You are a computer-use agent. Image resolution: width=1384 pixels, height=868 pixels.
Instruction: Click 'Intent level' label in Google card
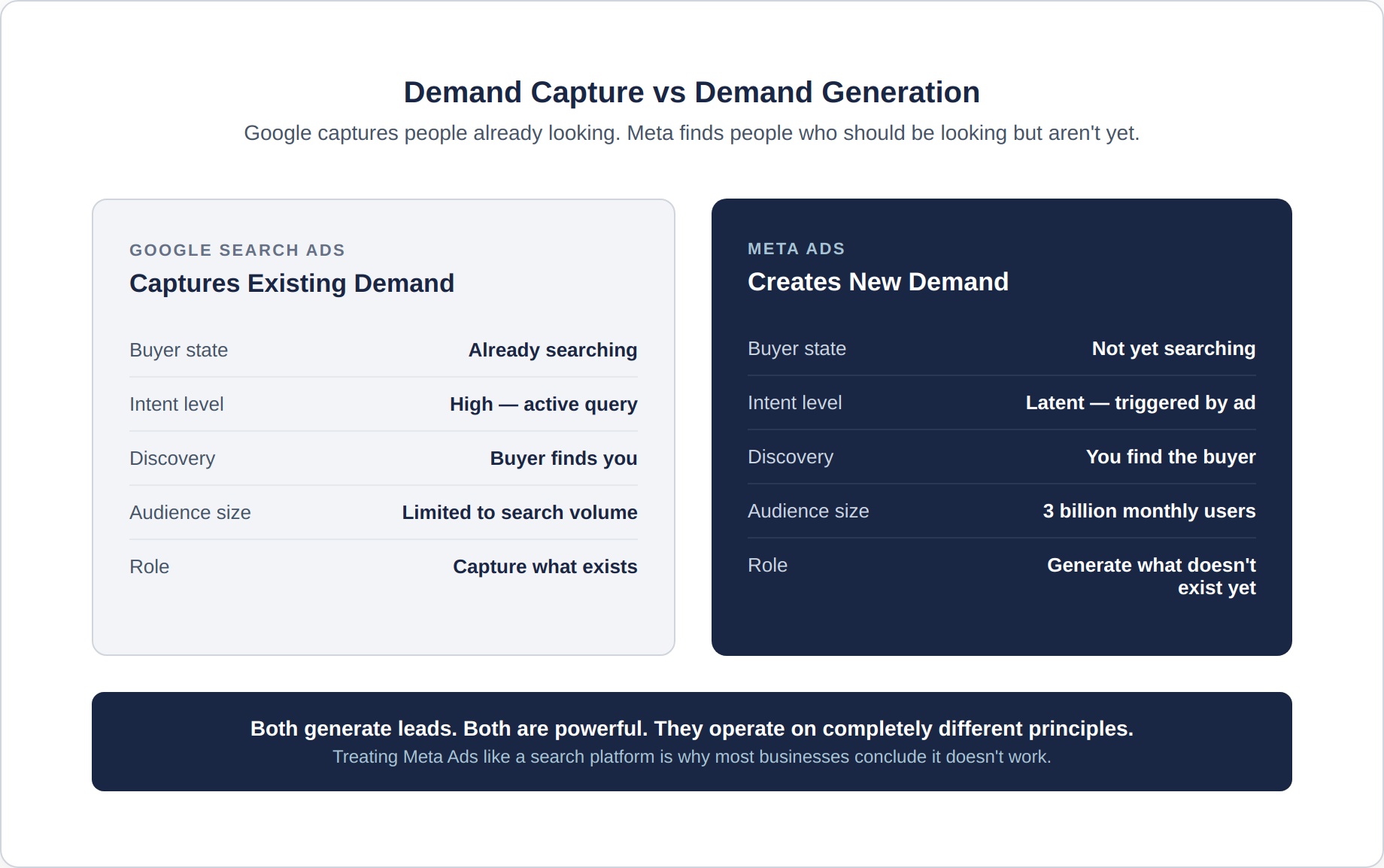[176, 404]
